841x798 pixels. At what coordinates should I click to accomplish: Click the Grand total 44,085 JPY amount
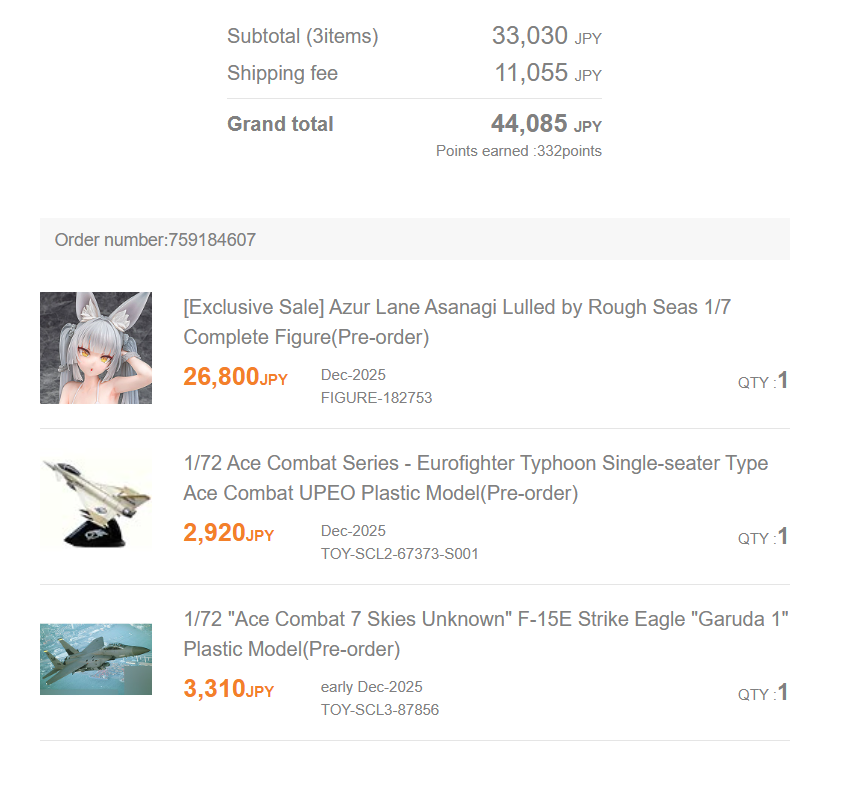(545, 124)
